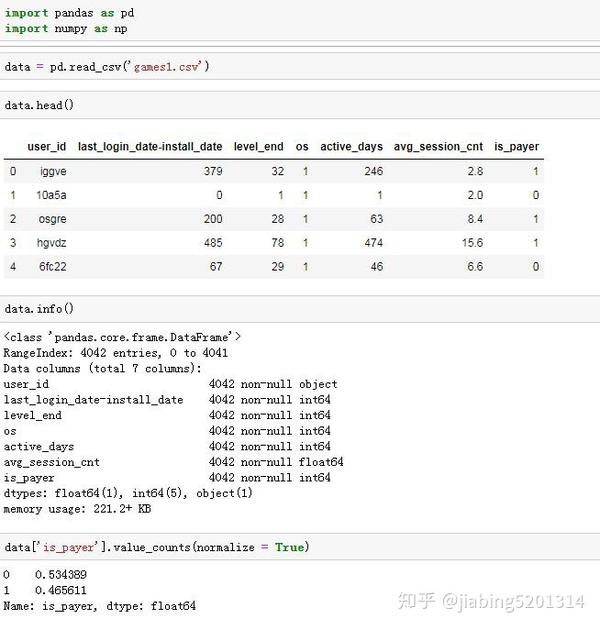Click the user_id cell '10a5a'

click(x=51, y=195)
